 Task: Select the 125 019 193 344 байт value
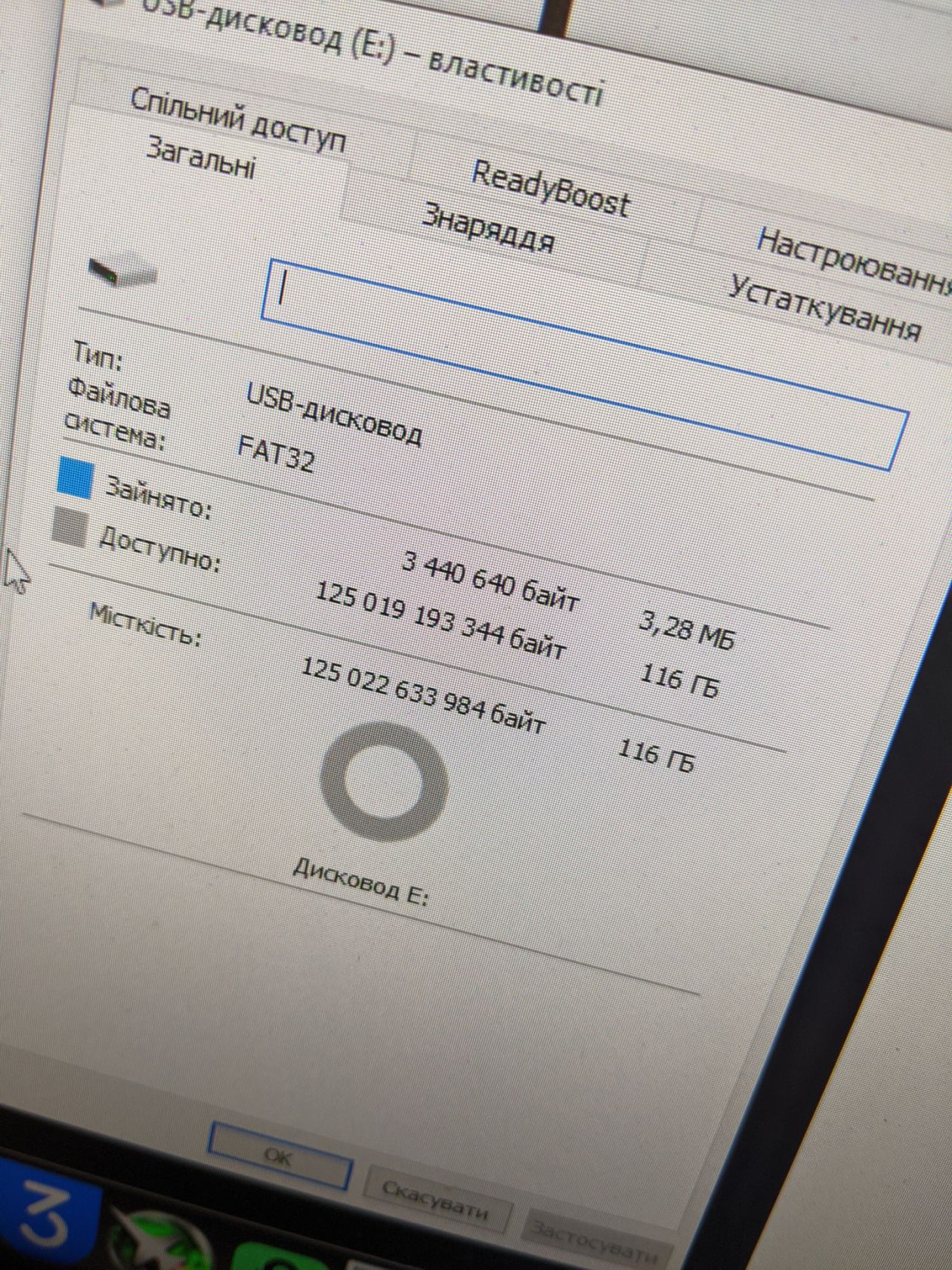(x=440, y=621)
